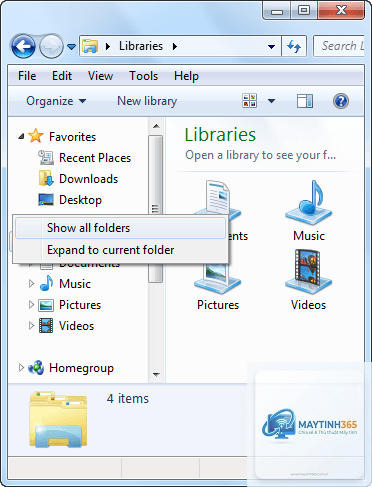Refresh the Libraries view
Image resolution: width=372 pixels, height=487 pixels.
[294, 46]
